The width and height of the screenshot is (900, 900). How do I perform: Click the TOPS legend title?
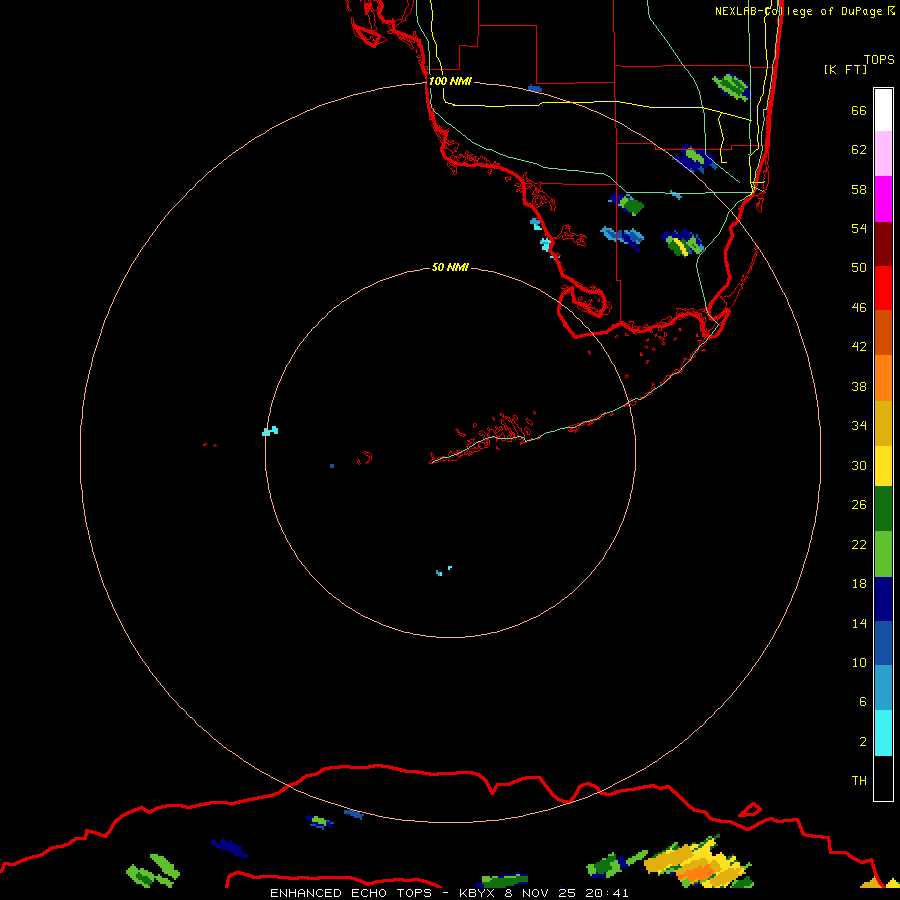pos(879,59)
